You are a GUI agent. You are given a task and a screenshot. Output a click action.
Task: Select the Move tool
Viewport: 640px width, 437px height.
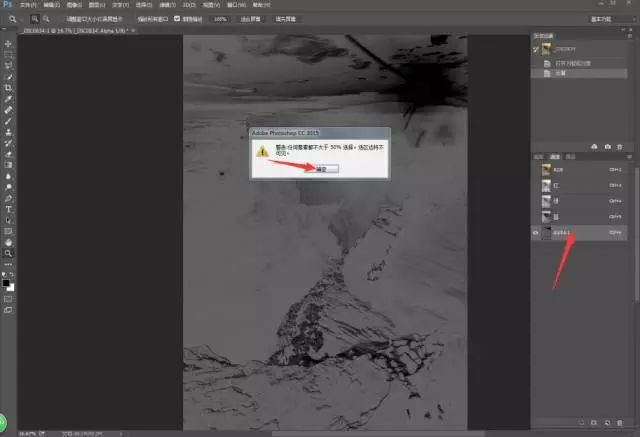pos(9,43)
